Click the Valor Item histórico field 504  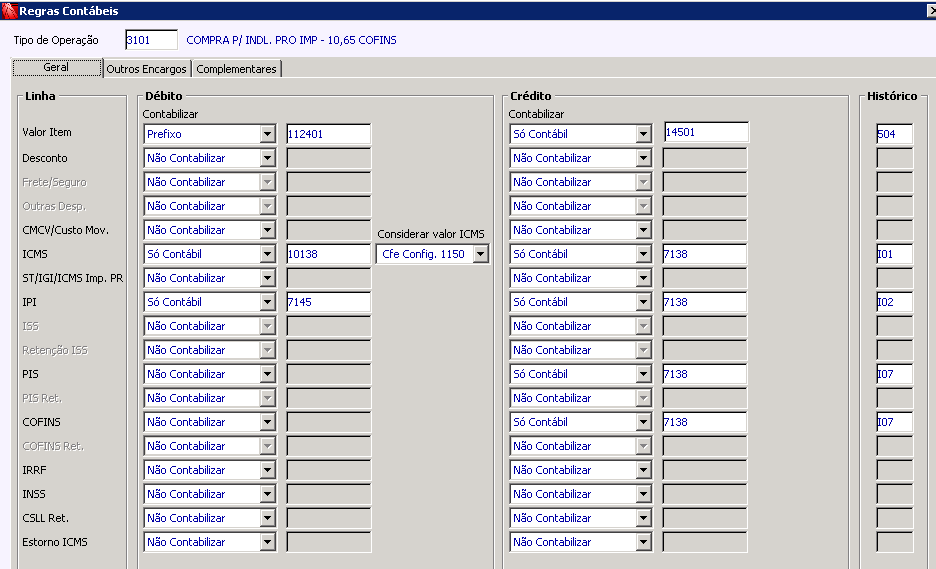(894, 134)
